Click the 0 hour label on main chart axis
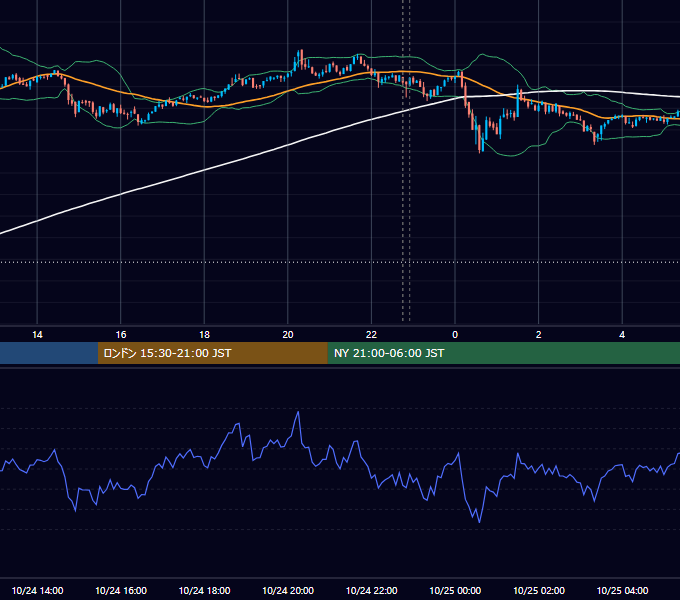The image size is (680, 600). [x=455, y=335]
